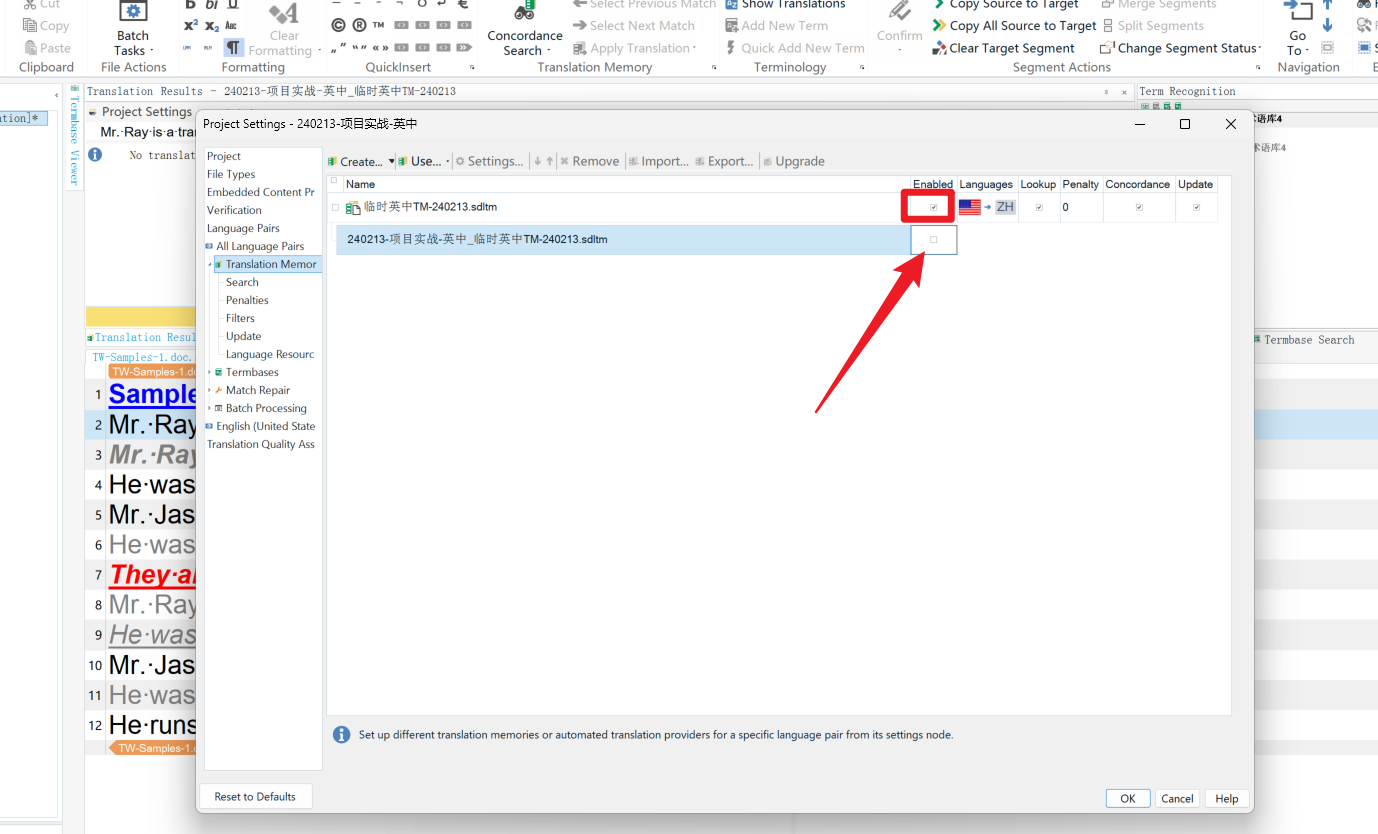Select Penalties in the settings tree
1378x834 pixels.
247,300
